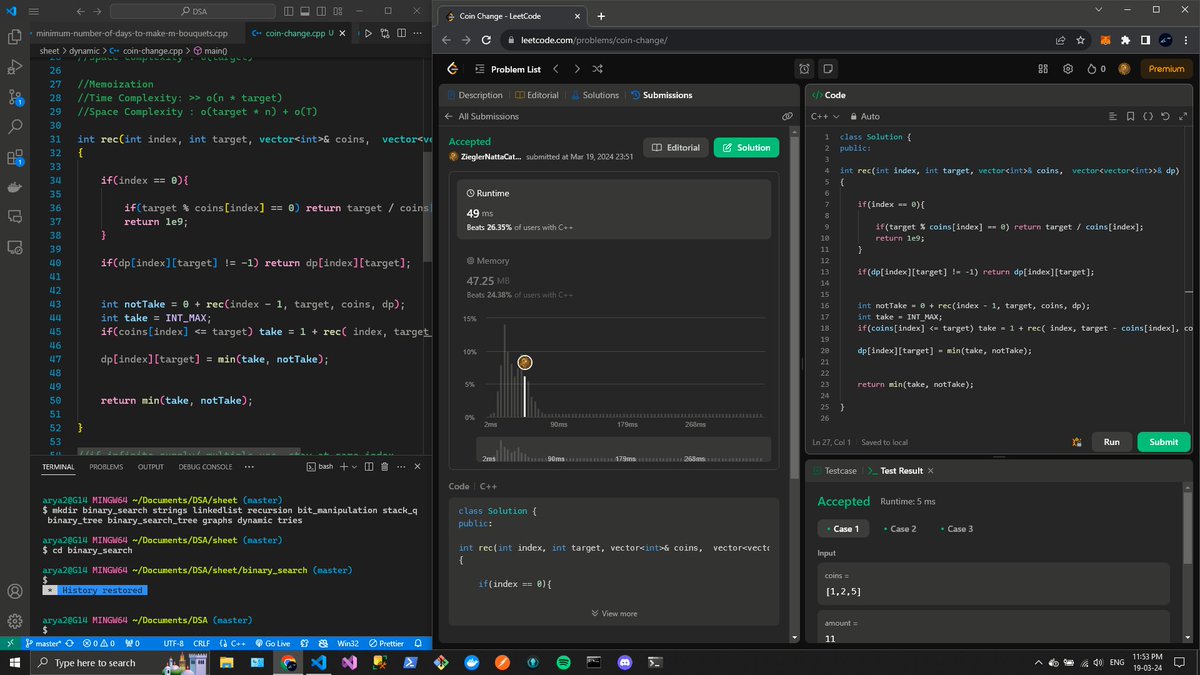Screen dimensions: 1200x675
Task: Bookmark the code in the LeetCode editor
Action: (x=1131, y=116)
